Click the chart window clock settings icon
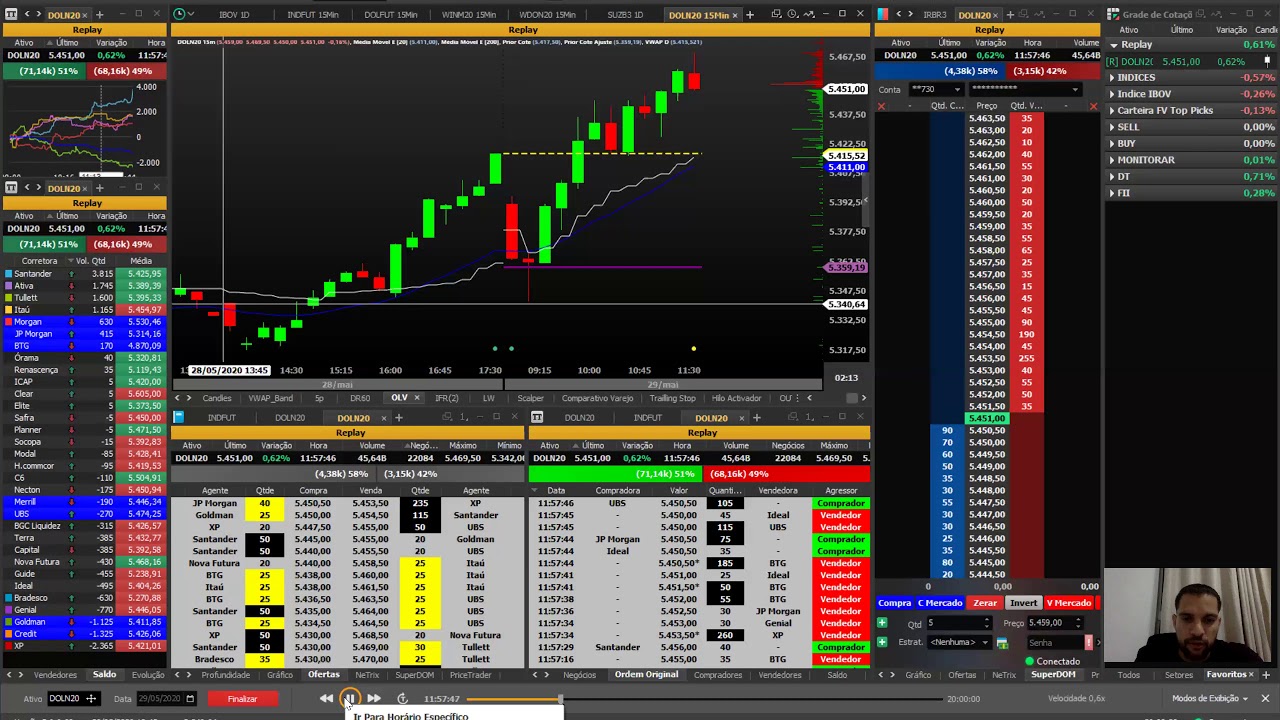 (792, 14)
